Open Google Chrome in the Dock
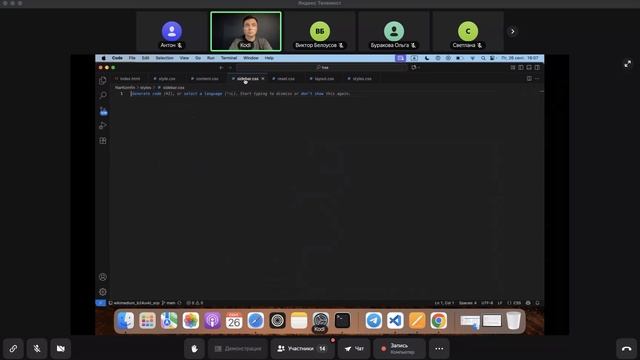Viewport: 640px width, 360px height. 438,320
